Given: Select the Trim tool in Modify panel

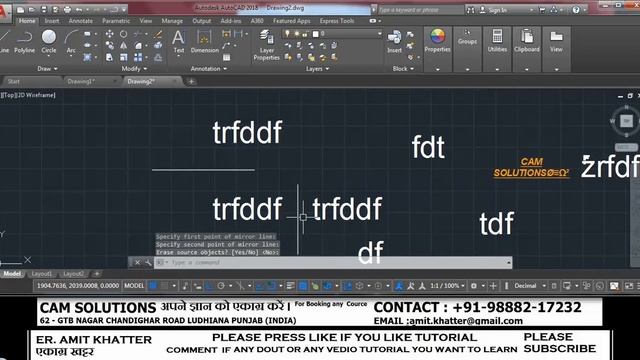Looking at the screenshot, I should coord(138,34).
